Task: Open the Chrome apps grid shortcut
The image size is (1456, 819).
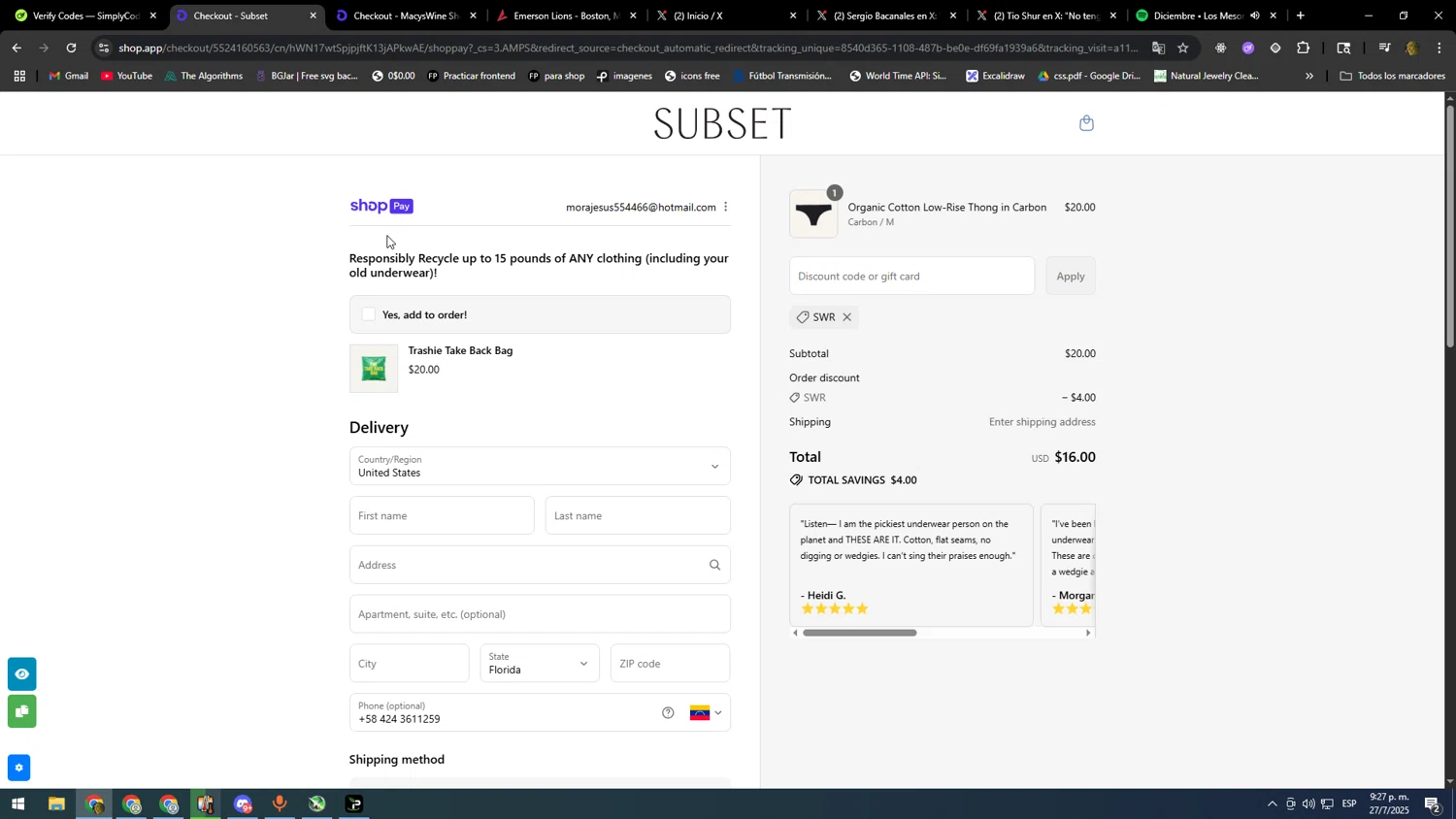Action: (x=19, y=76)
